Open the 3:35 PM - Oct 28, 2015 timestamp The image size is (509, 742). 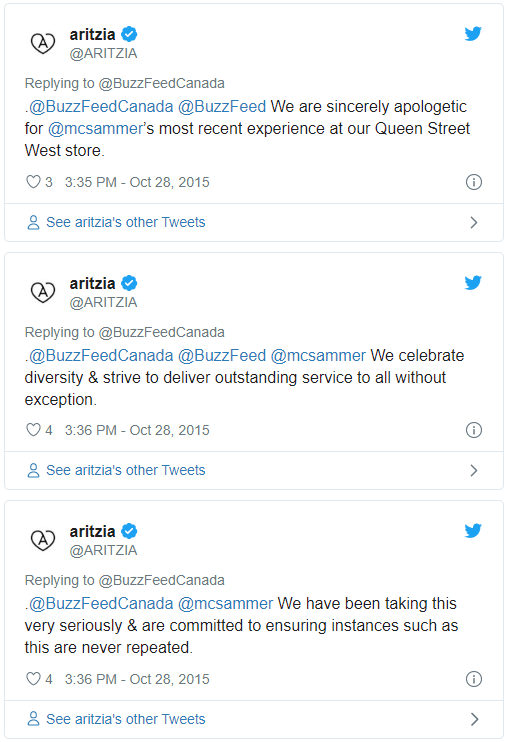click(137, 182)
